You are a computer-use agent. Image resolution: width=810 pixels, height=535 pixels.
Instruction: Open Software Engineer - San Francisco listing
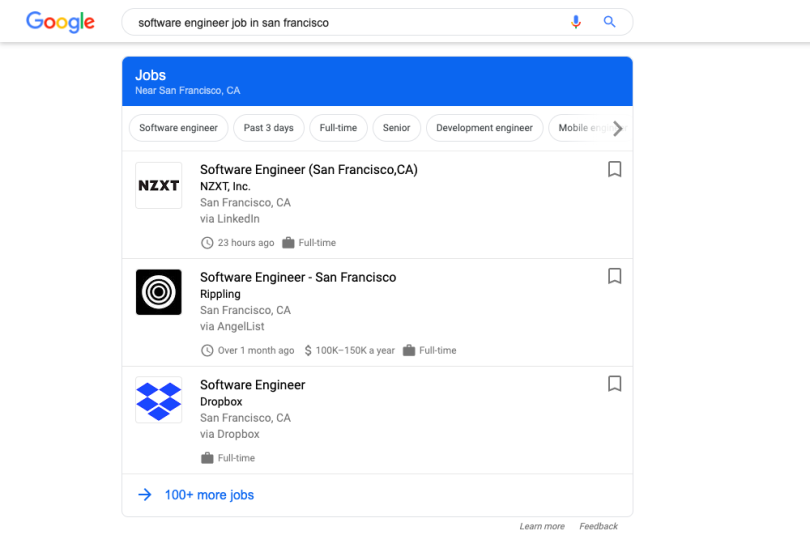pyautogui.click(x=298, y=277)
